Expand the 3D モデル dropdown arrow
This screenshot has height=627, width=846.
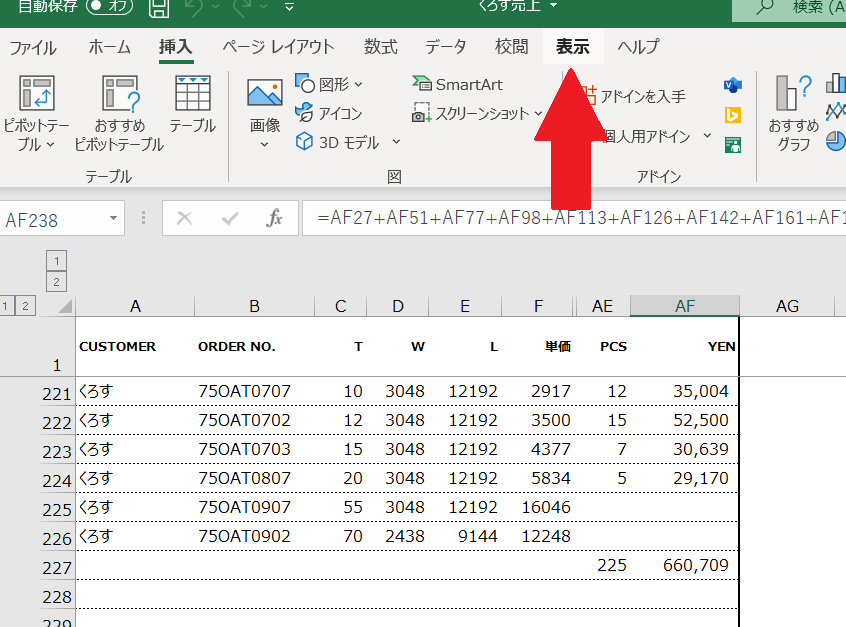[396, 142]
